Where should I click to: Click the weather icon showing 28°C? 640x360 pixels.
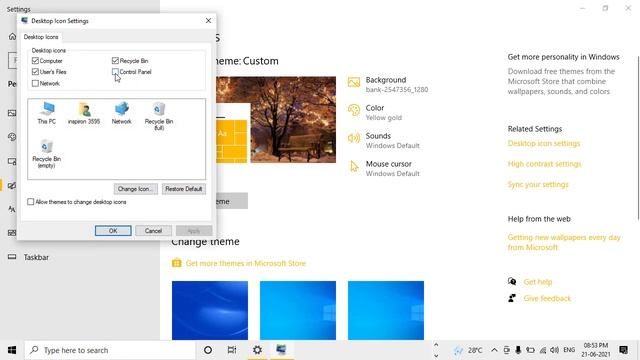458,350
